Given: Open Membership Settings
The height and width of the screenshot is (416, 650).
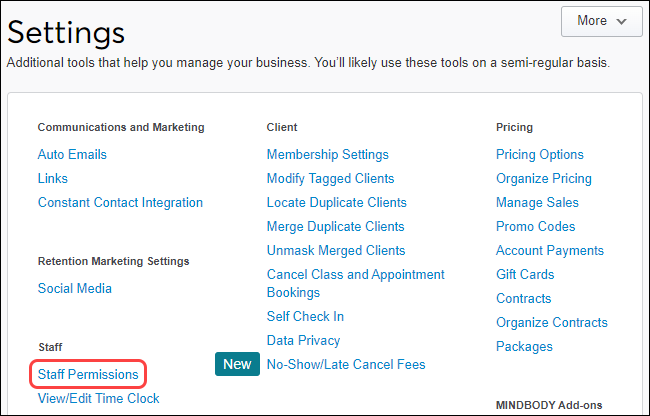Looking at the screenshot, I should point(327,155).
